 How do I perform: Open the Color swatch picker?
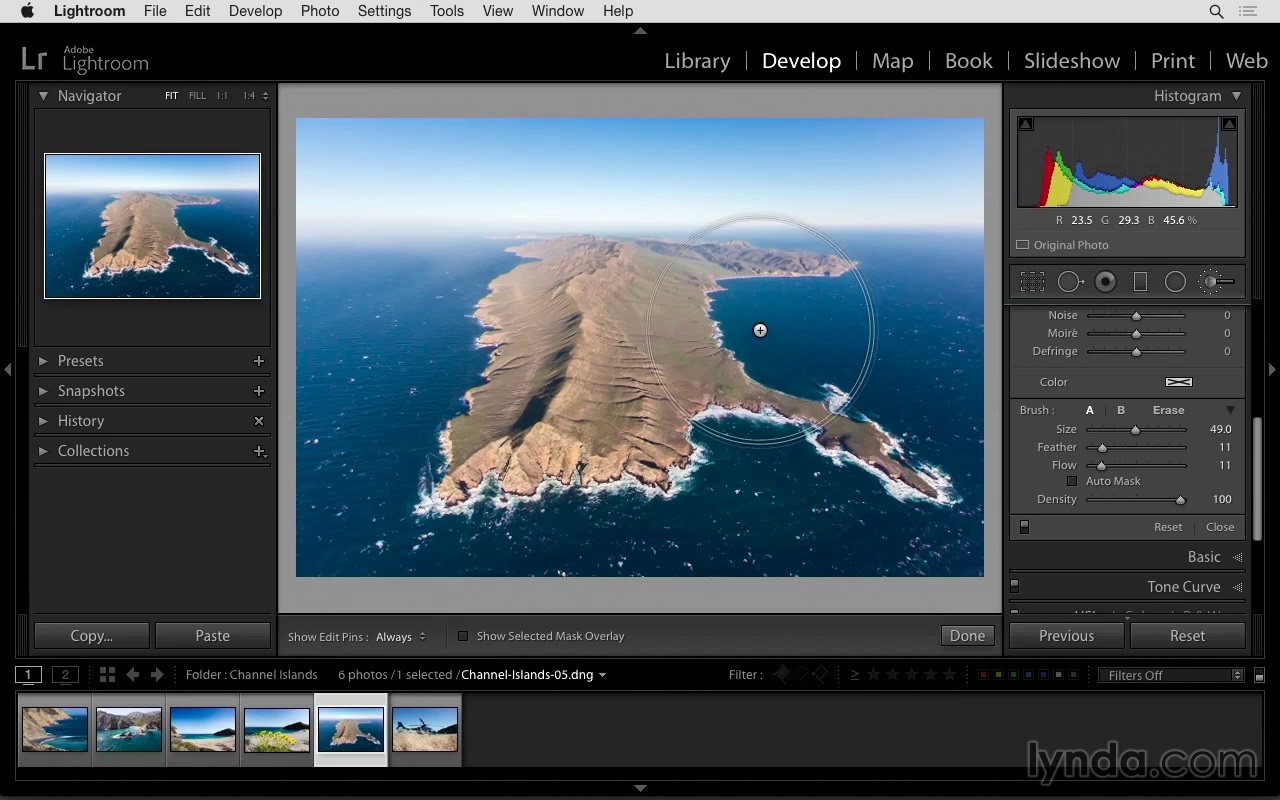click(x=1179, y=382)
